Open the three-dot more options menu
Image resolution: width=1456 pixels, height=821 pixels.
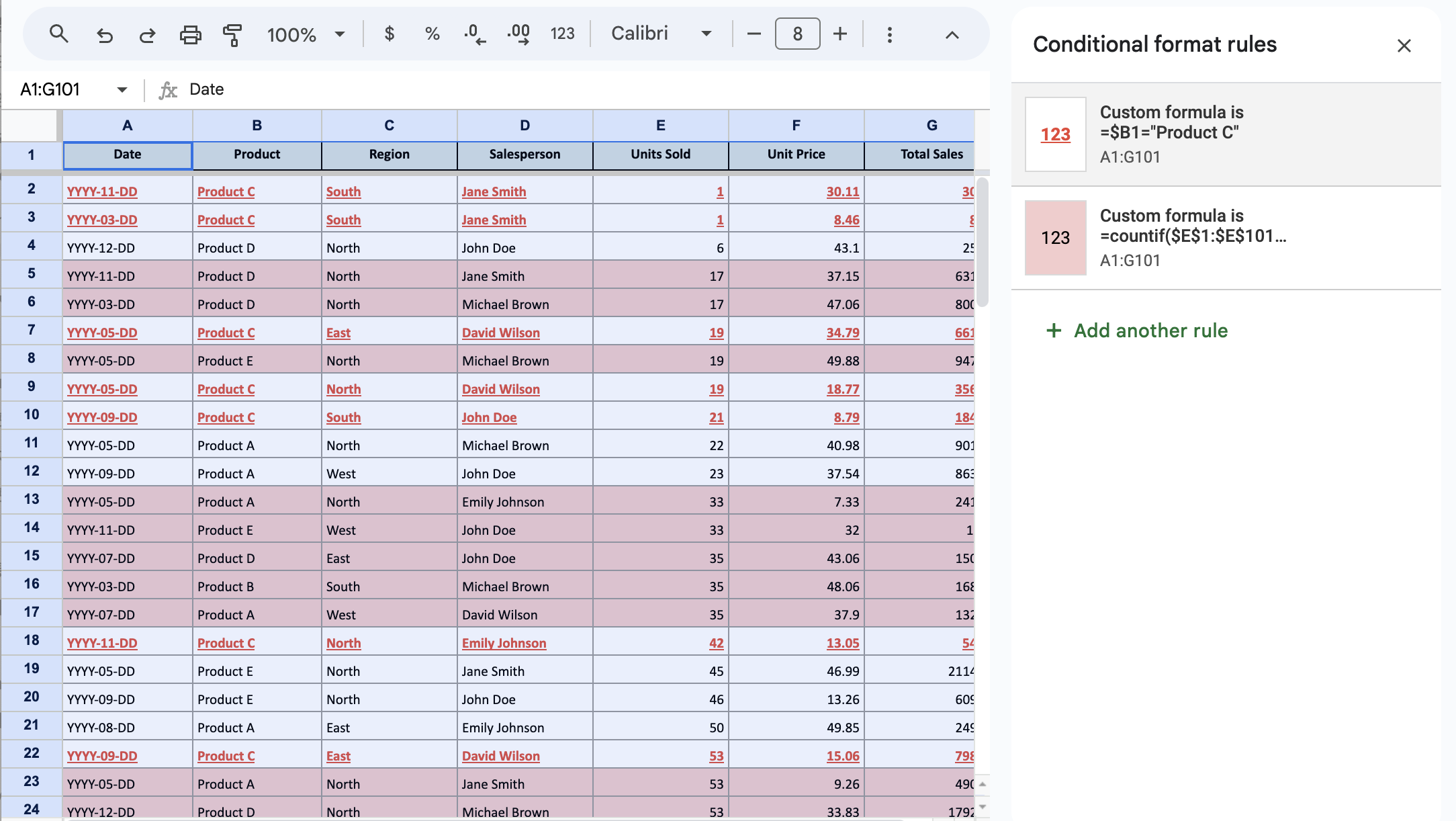(x=889, y=34)
